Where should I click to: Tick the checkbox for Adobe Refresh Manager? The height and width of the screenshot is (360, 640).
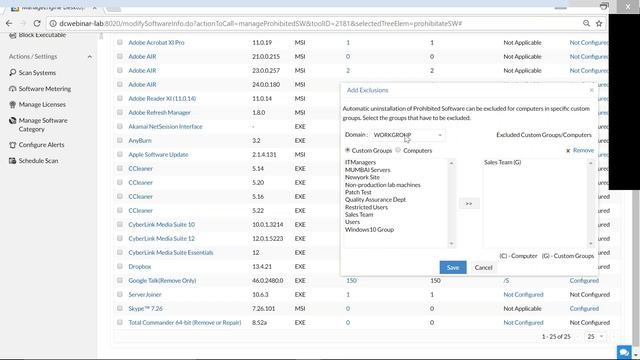120,112
